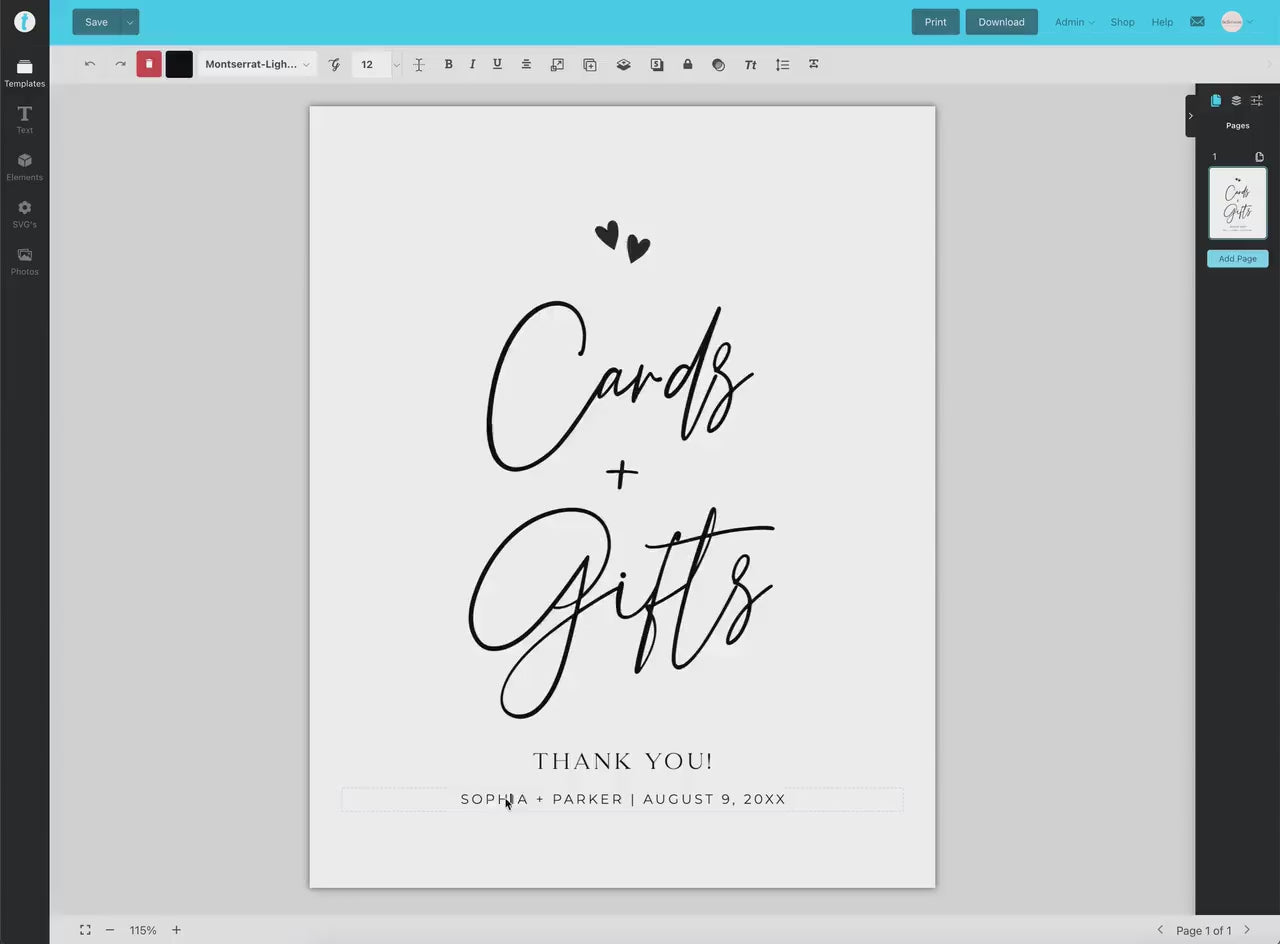Open the Photos sidebar panel
Viewport: 1280px width, 944px height.
[24, 261]
